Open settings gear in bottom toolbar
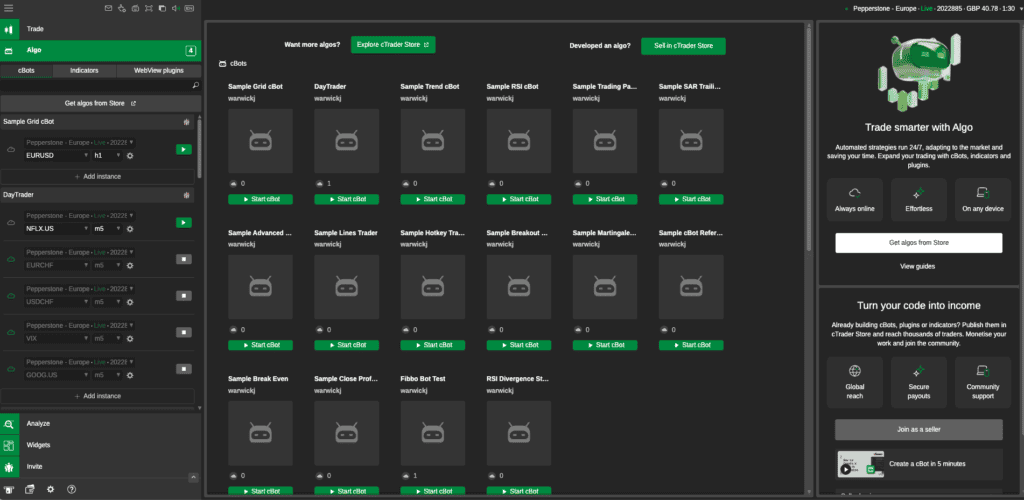The width and height of the screenshot is (1024, 500). tap(50, 489)
